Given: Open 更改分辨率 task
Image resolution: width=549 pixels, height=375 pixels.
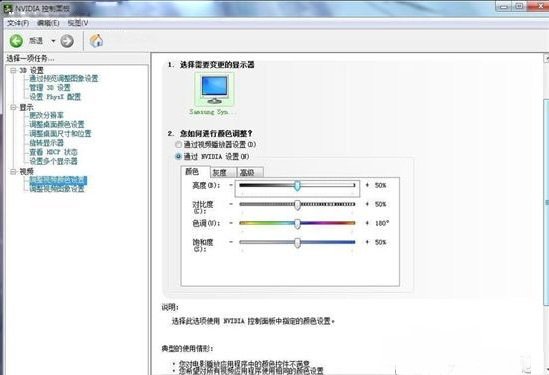Looking at the screenshot, I should point(46,115).
